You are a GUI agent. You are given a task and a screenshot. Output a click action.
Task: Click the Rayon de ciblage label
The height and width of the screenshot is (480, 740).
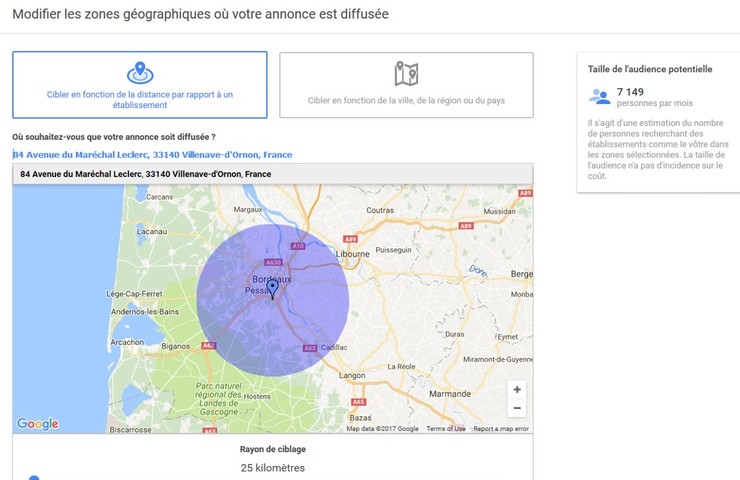coord(273,449)
